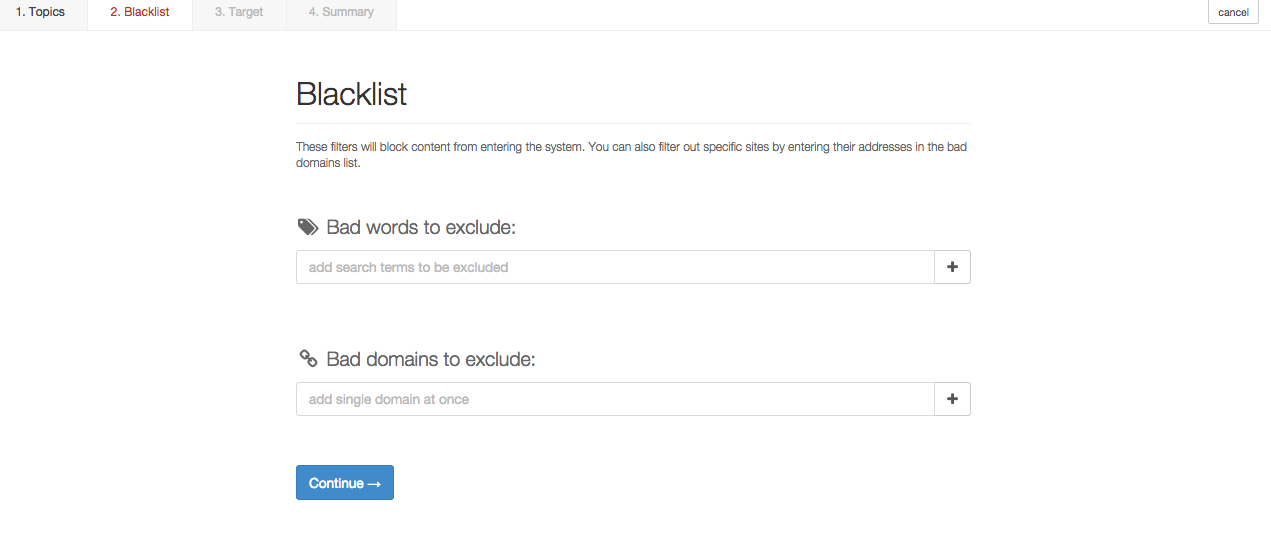Click the "domains list." text line
The height and width of the screenshot is (540, 1271).
(328, 163)
